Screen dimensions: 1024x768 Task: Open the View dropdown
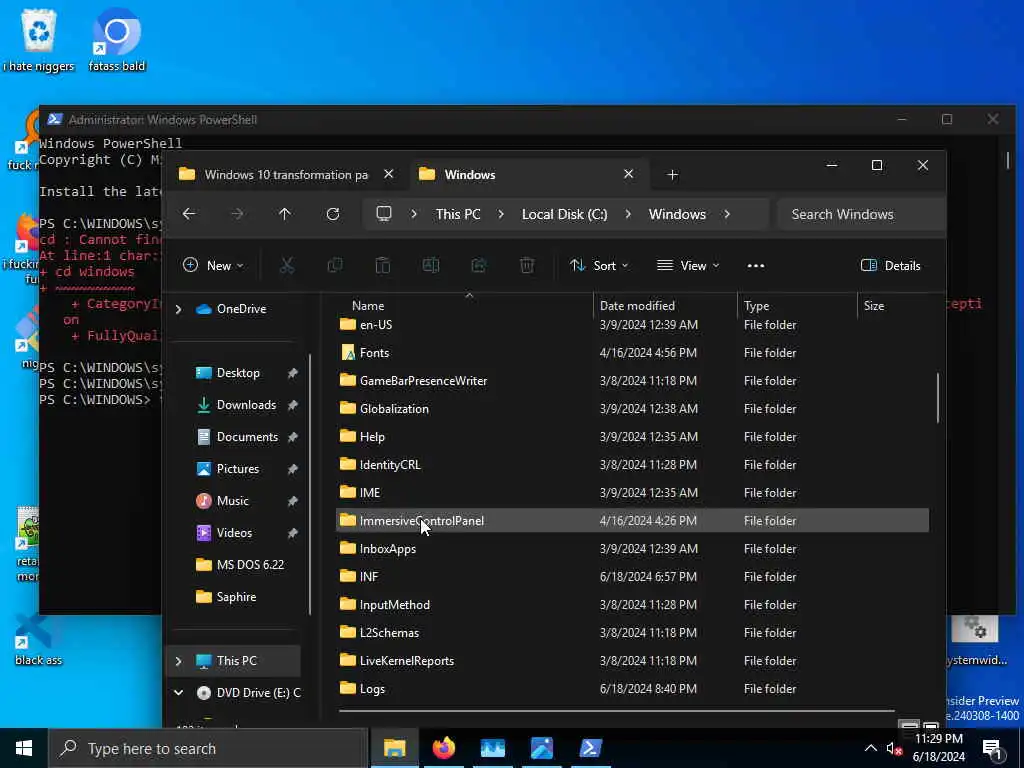coord(688,265)
